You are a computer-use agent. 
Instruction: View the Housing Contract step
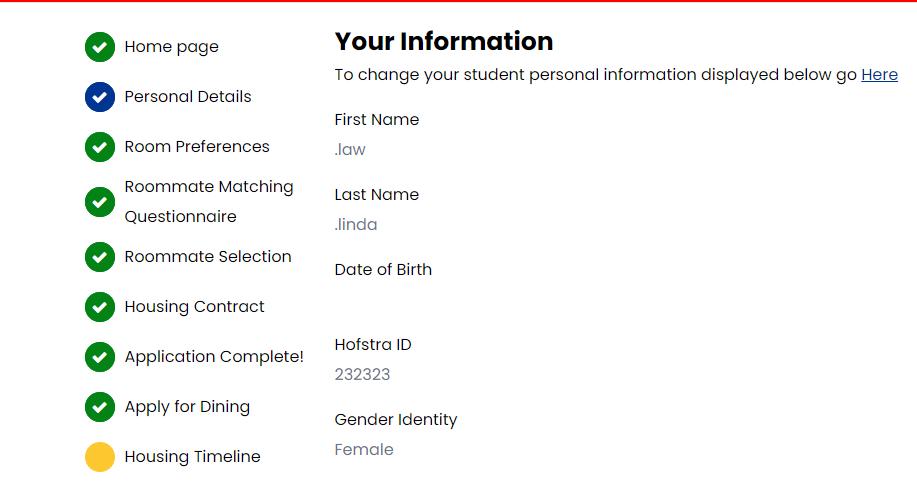pos(194,307)
